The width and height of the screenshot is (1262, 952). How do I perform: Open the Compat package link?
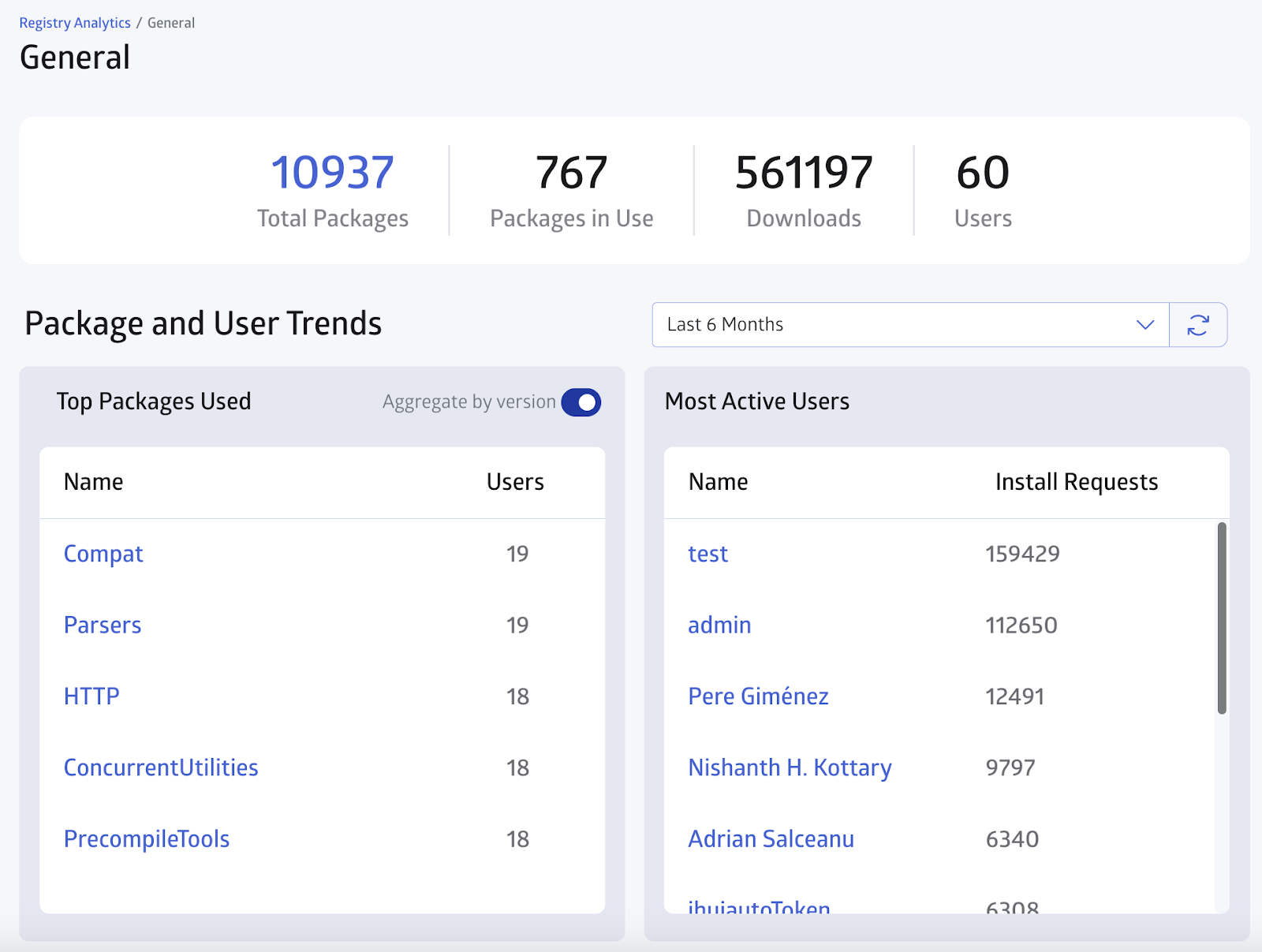coord(103,554)
